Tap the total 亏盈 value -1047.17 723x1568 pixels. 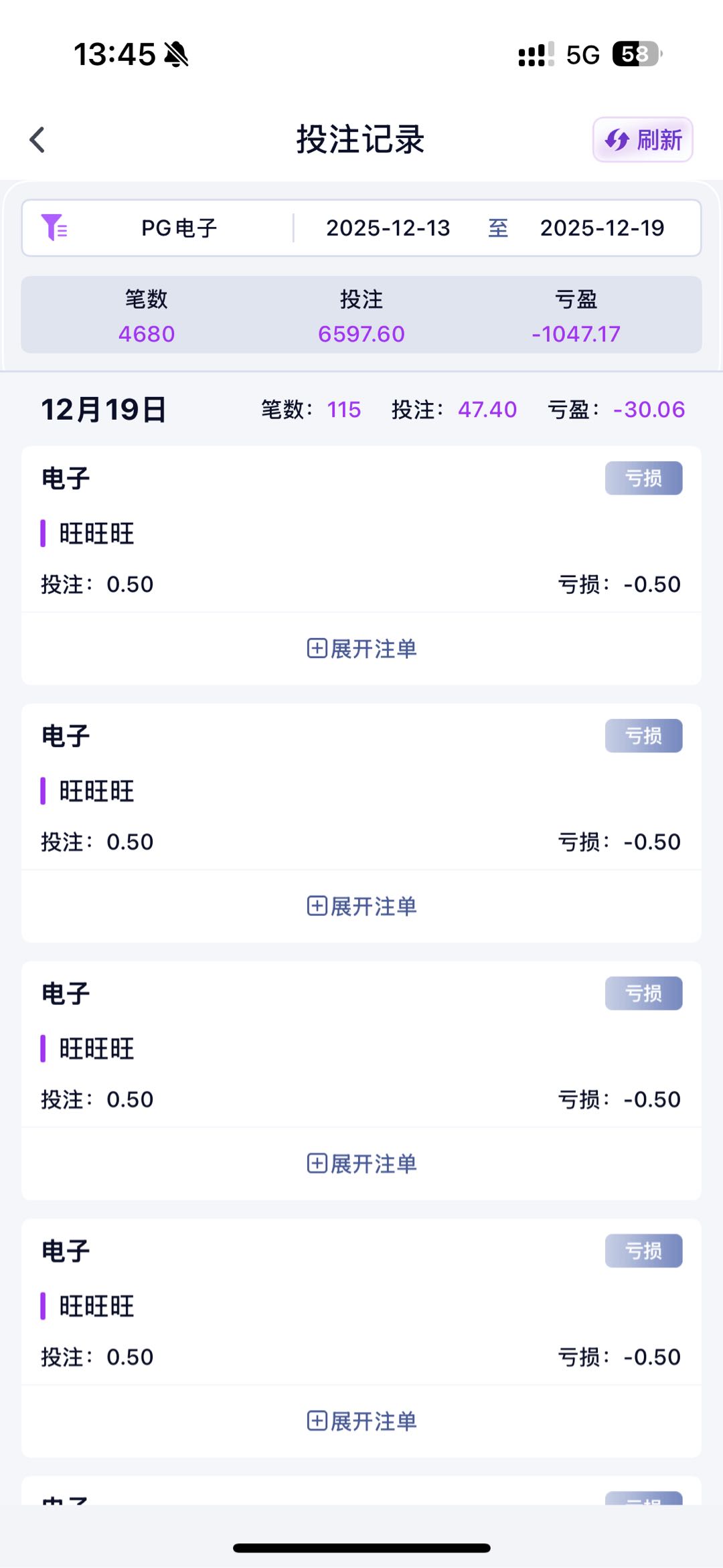576,333
